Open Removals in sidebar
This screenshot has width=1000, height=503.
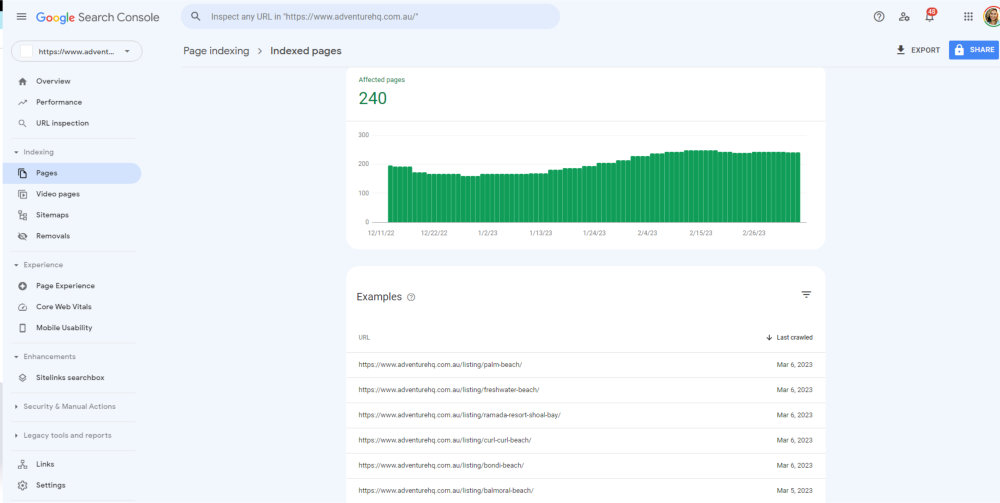pos(53,236)
